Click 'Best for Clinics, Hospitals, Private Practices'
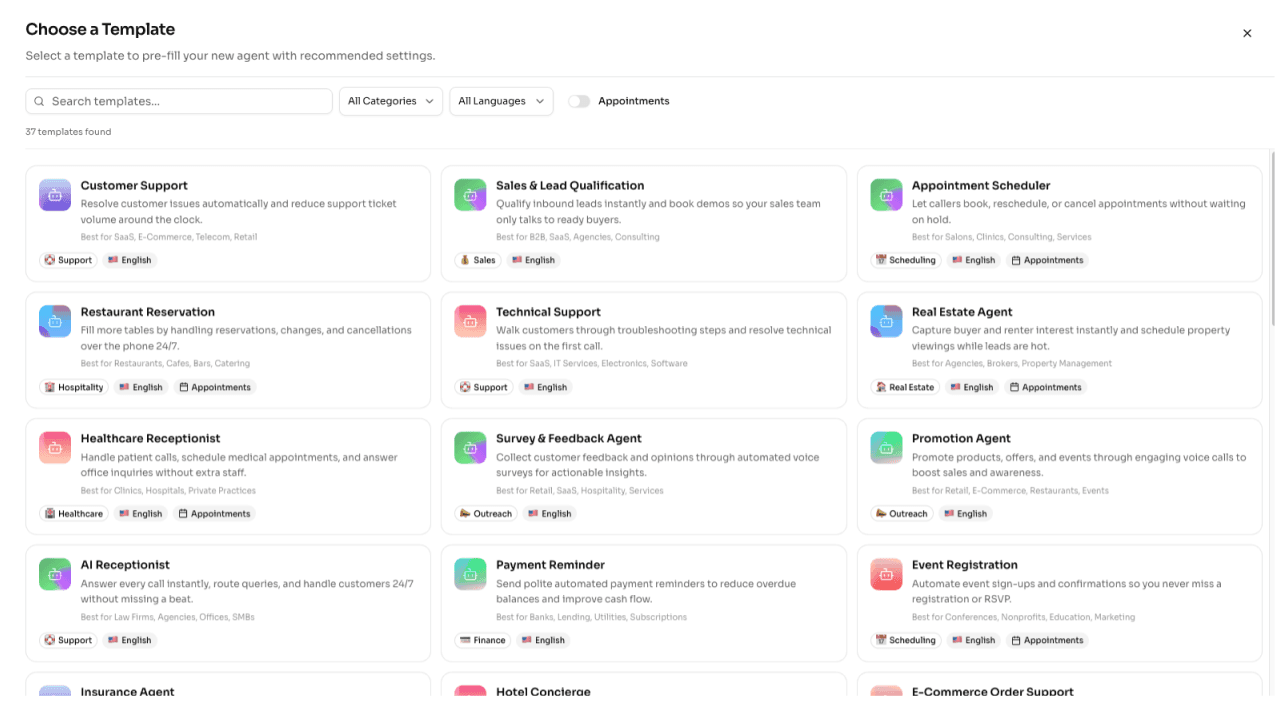The width and height of the screenshot is (1280, 720). coord(168,491)
